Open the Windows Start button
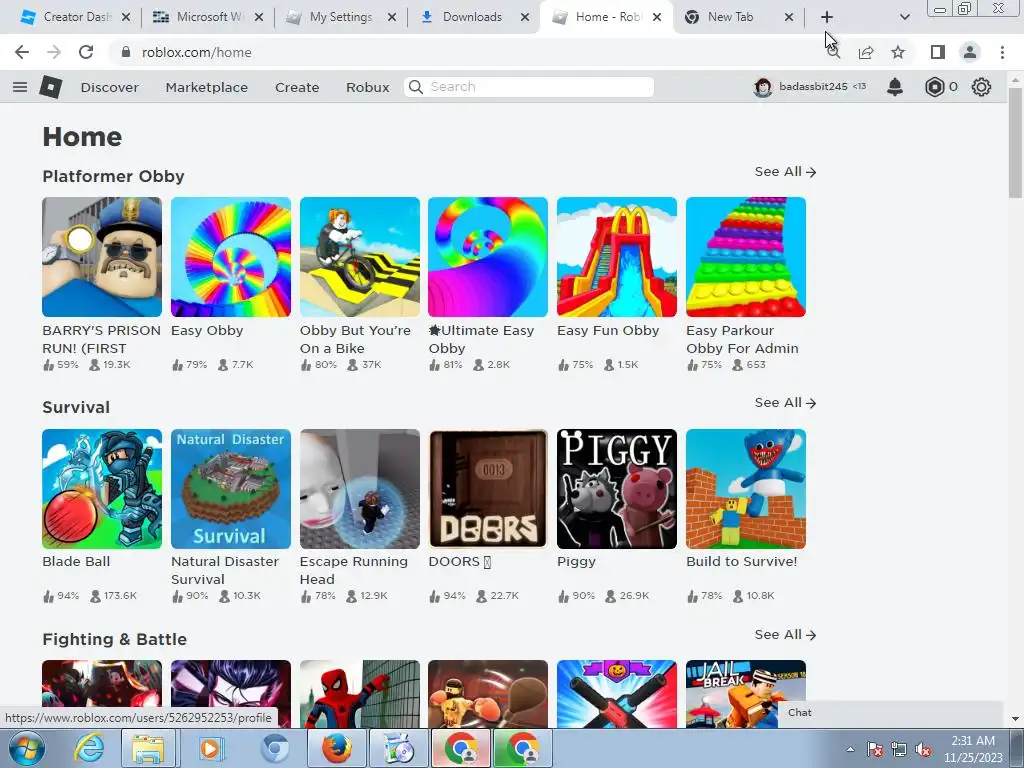The width and height of the screenshot is (1024, 768). pos(27,748)
